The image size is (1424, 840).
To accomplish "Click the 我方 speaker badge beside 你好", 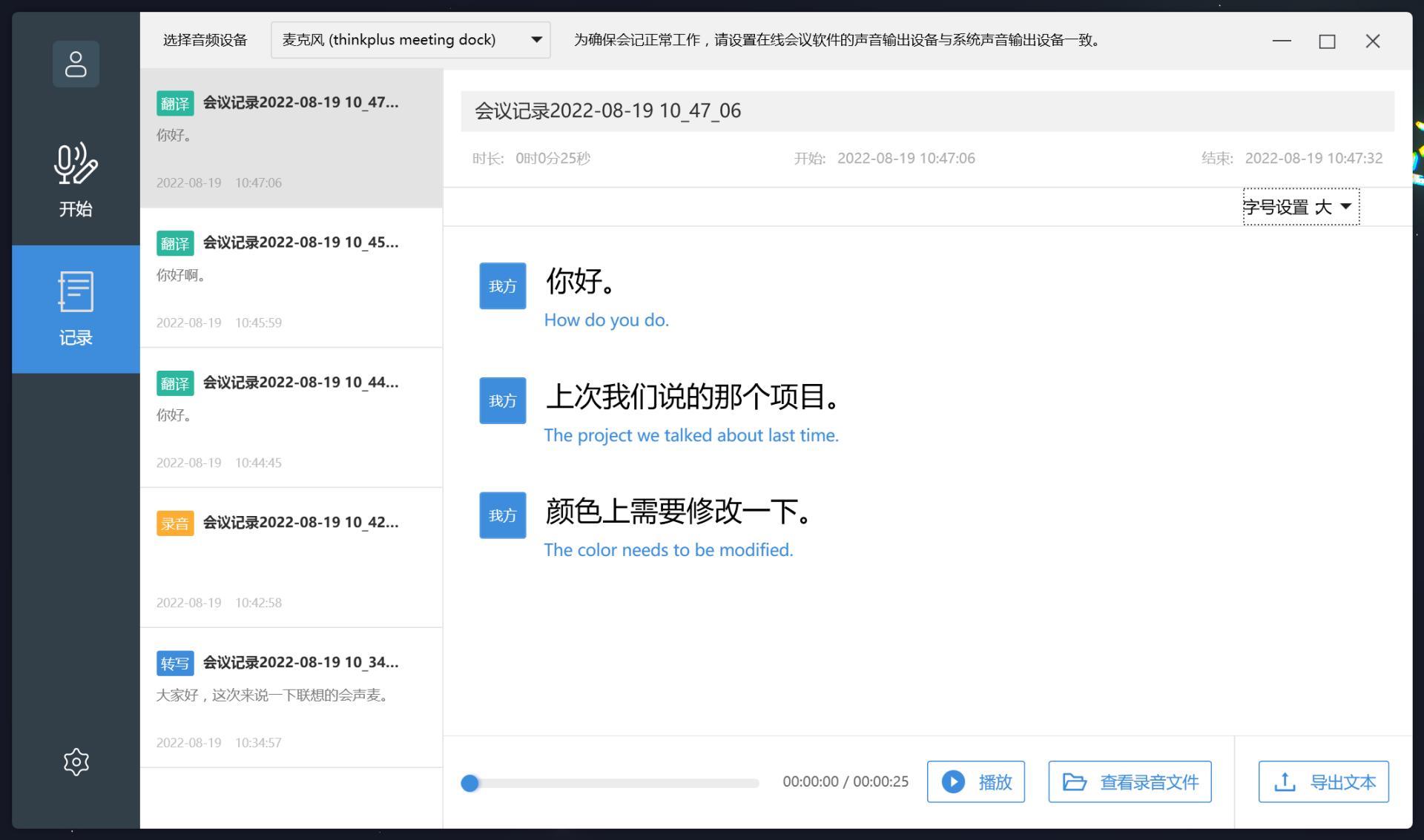I will coord(502,285).
